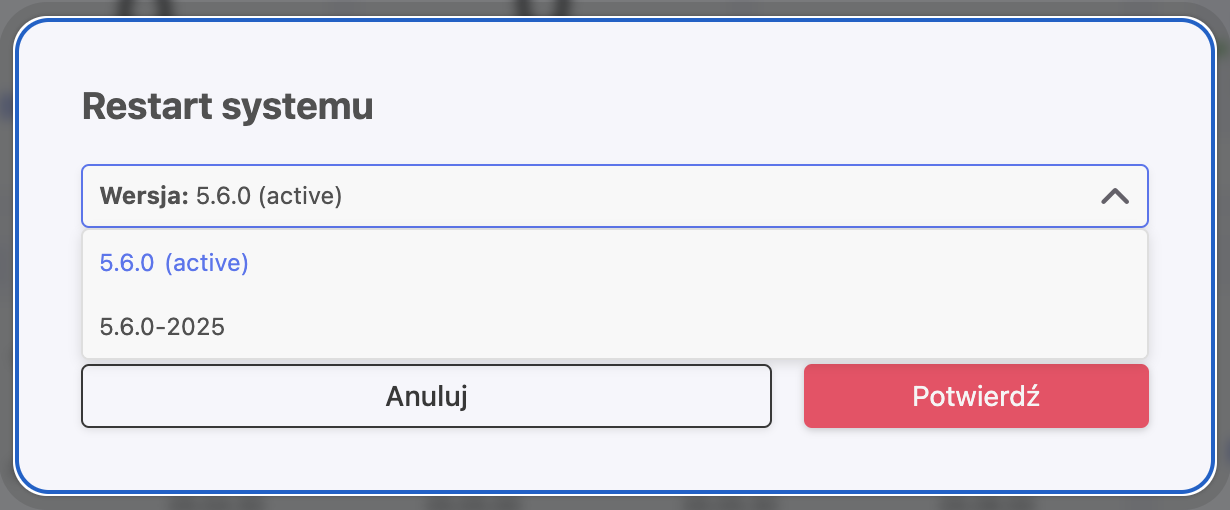This screenshot has height=510, width=1230.
Task: Collapse the version list using the chevron arrow
Action: click(x=1114, y=197)
